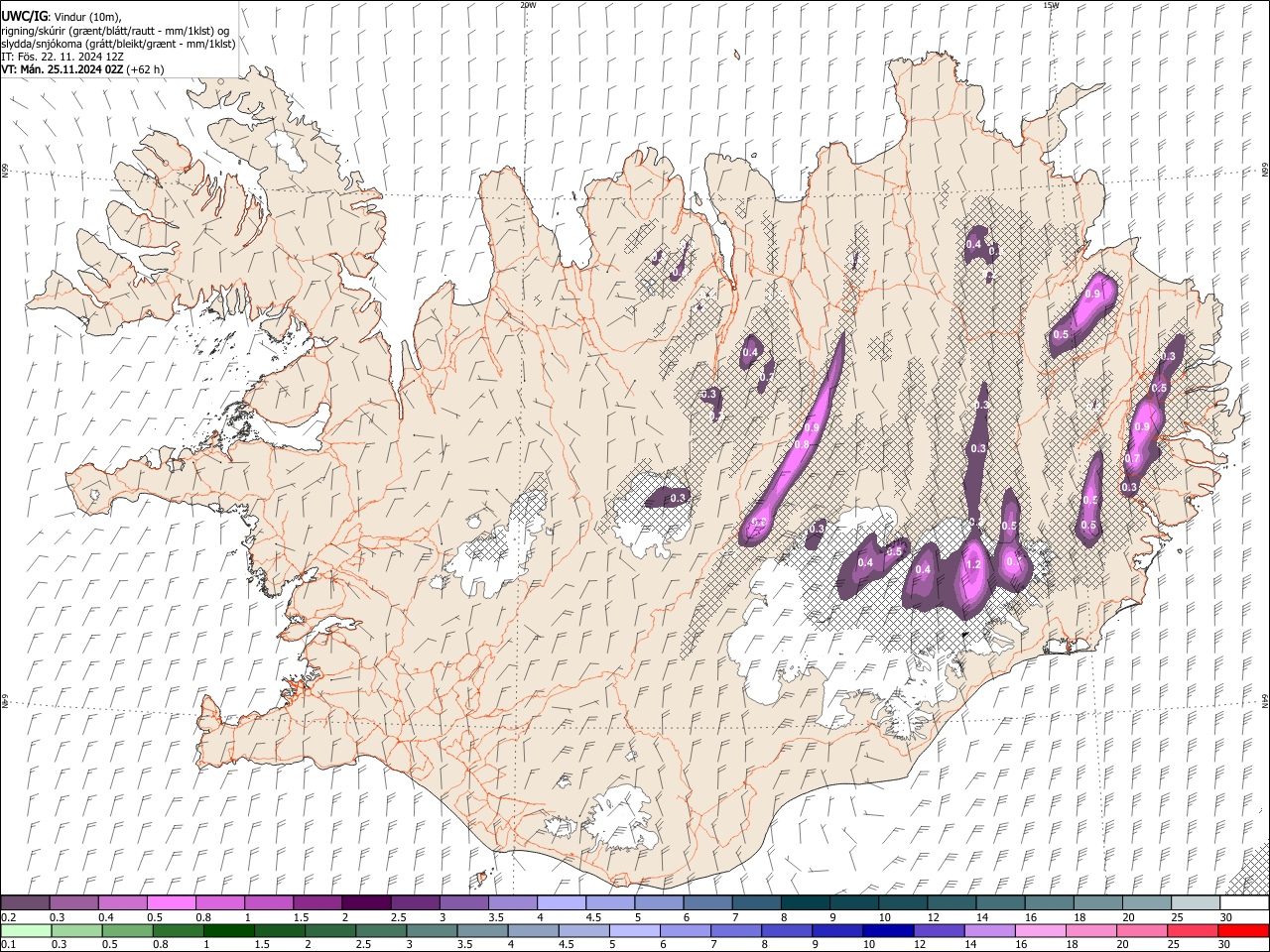
Task: Pick lower legend swatch between 25 and 30
Action: click(x=1193, y=930)
